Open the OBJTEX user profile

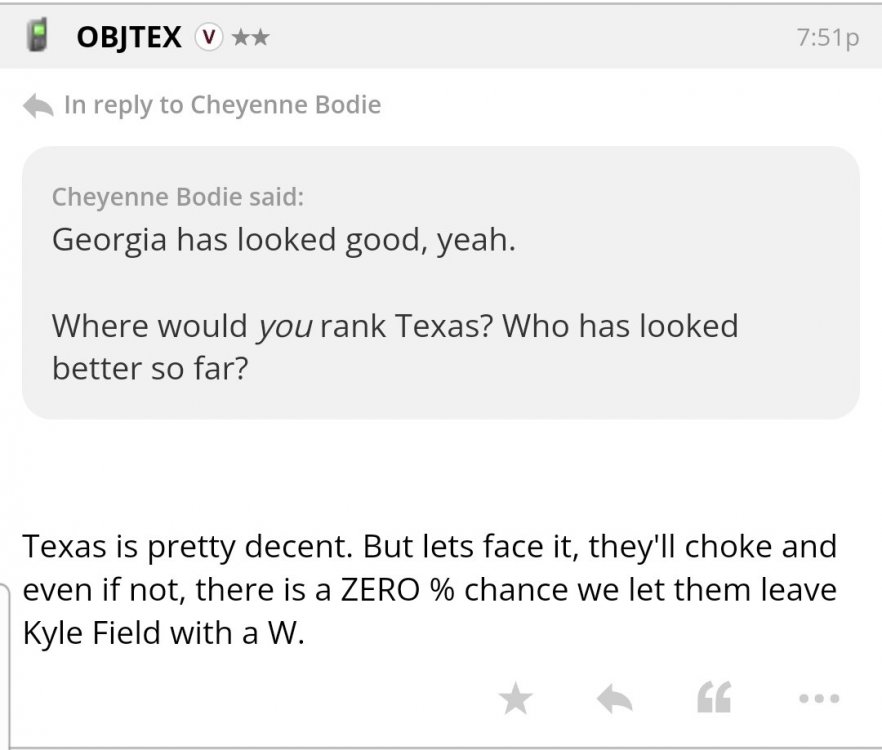[129, 38]
